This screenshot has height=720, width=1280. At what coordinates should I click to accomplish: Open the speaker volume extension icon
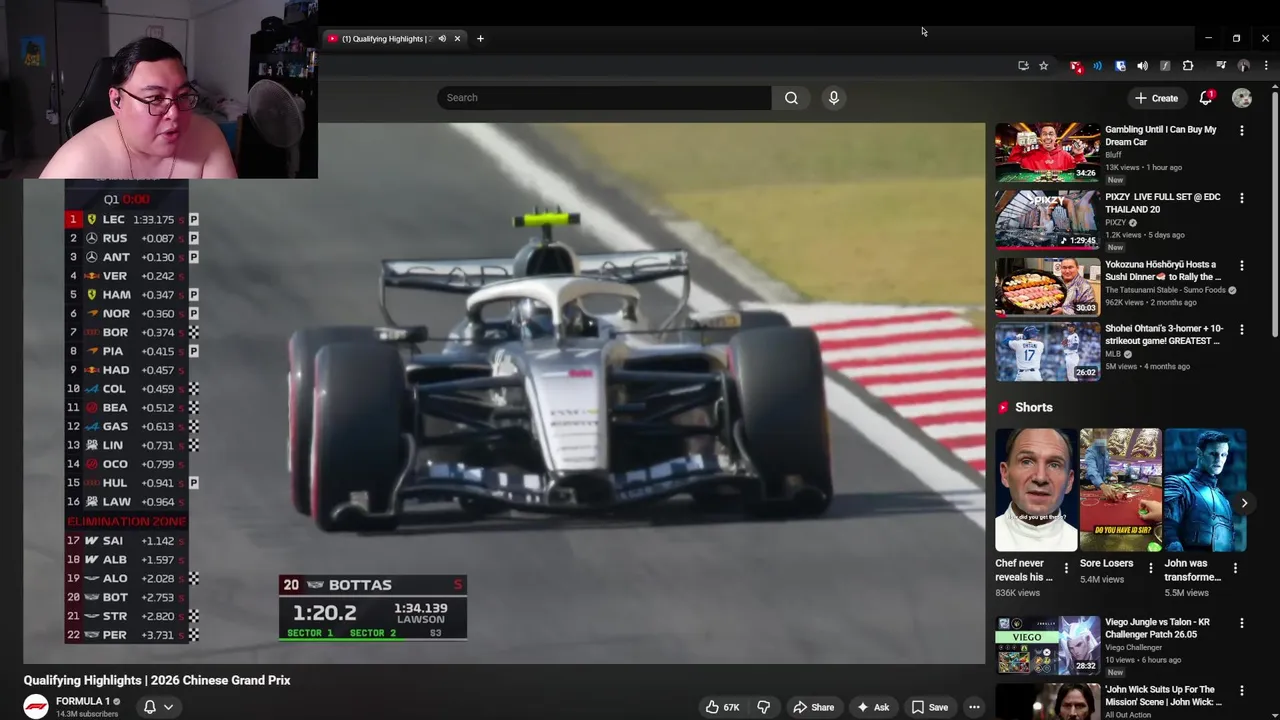tap(1142, 66)
